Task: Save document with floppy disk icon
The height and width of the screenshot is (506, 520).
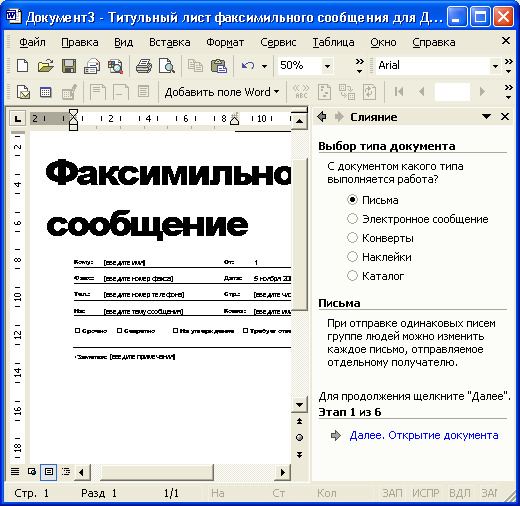Action: [x=69, y=66]
